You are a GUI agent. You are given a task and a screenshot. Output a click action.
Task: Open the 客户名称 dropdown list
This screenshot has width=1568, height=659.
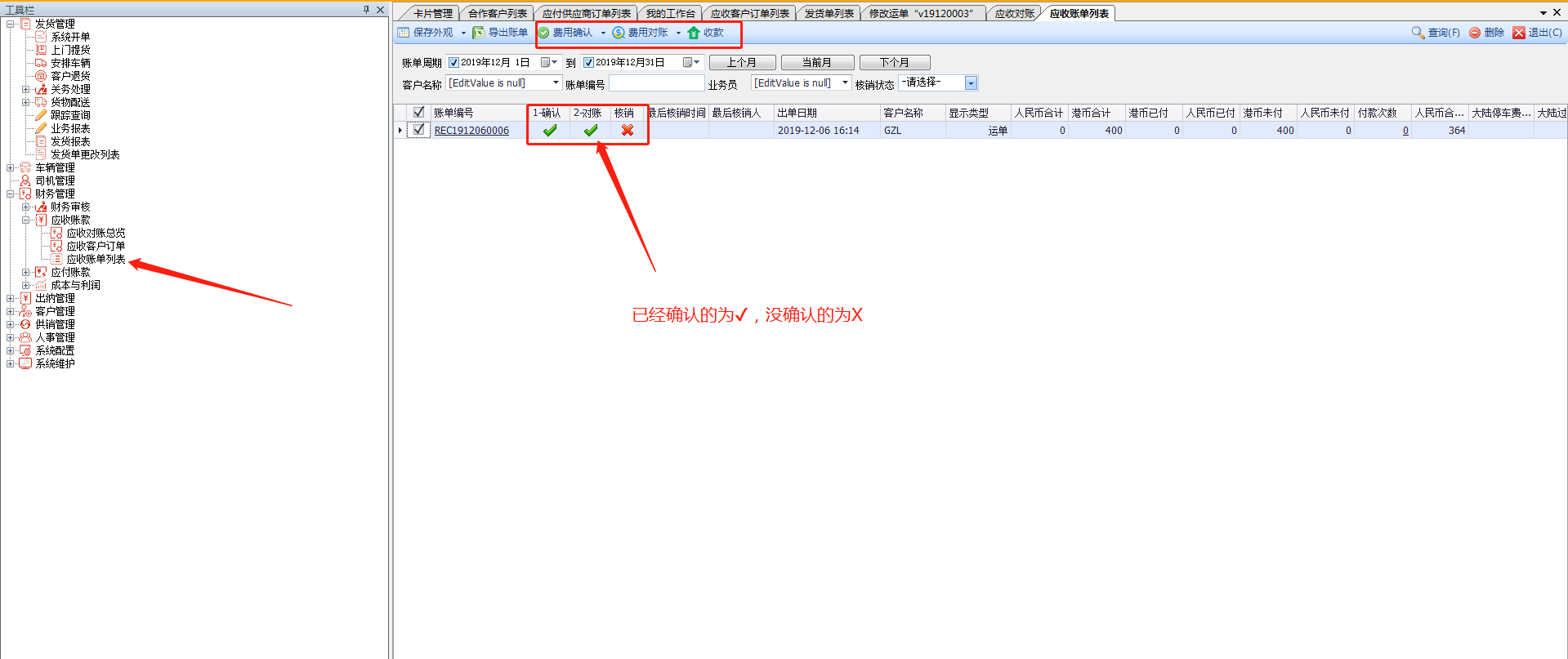[x=556, y=83]
